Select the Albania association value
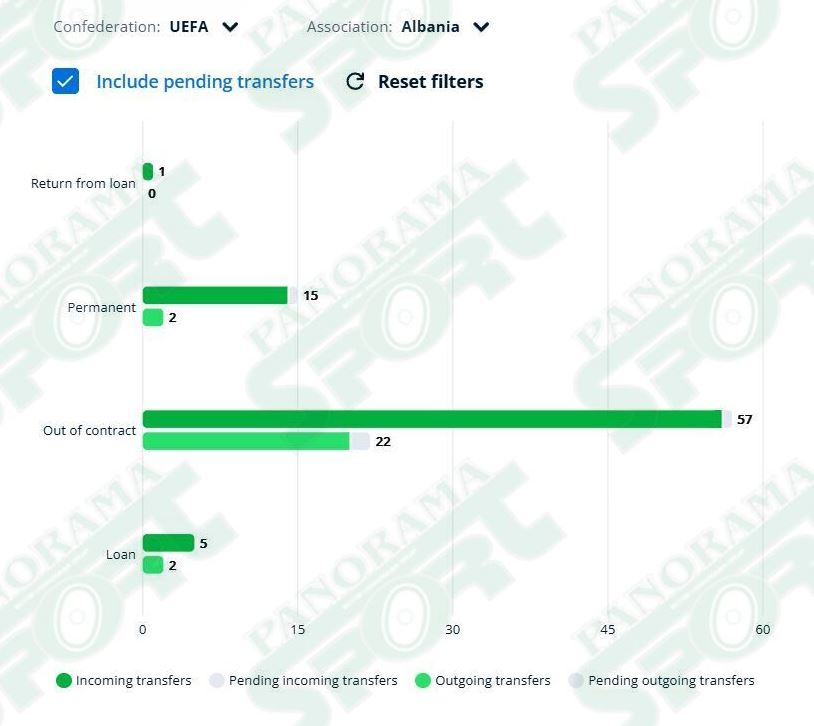The height and width of the screenshot is (726, 814). (x=430, y=27)
